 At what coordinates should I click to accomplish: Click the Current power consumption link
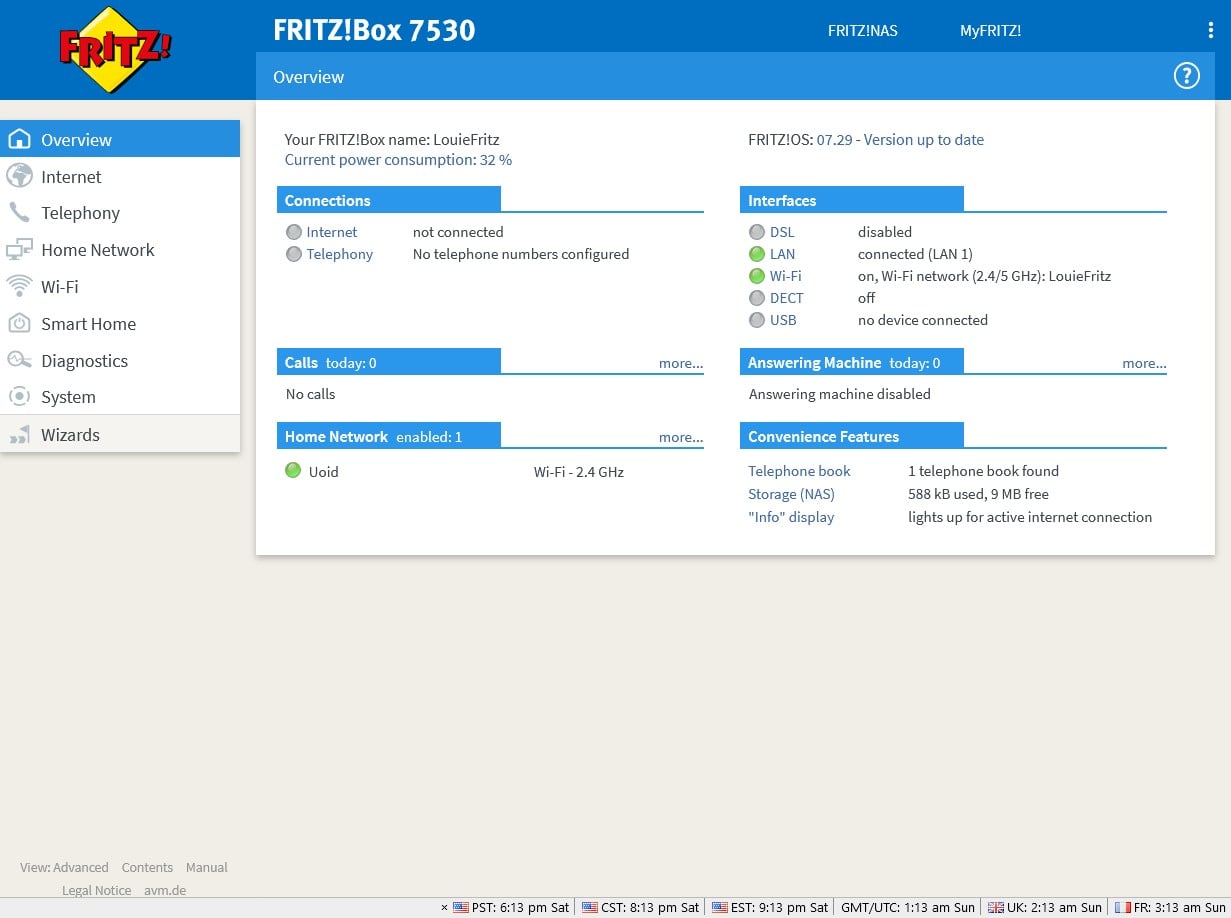[398, 160]
